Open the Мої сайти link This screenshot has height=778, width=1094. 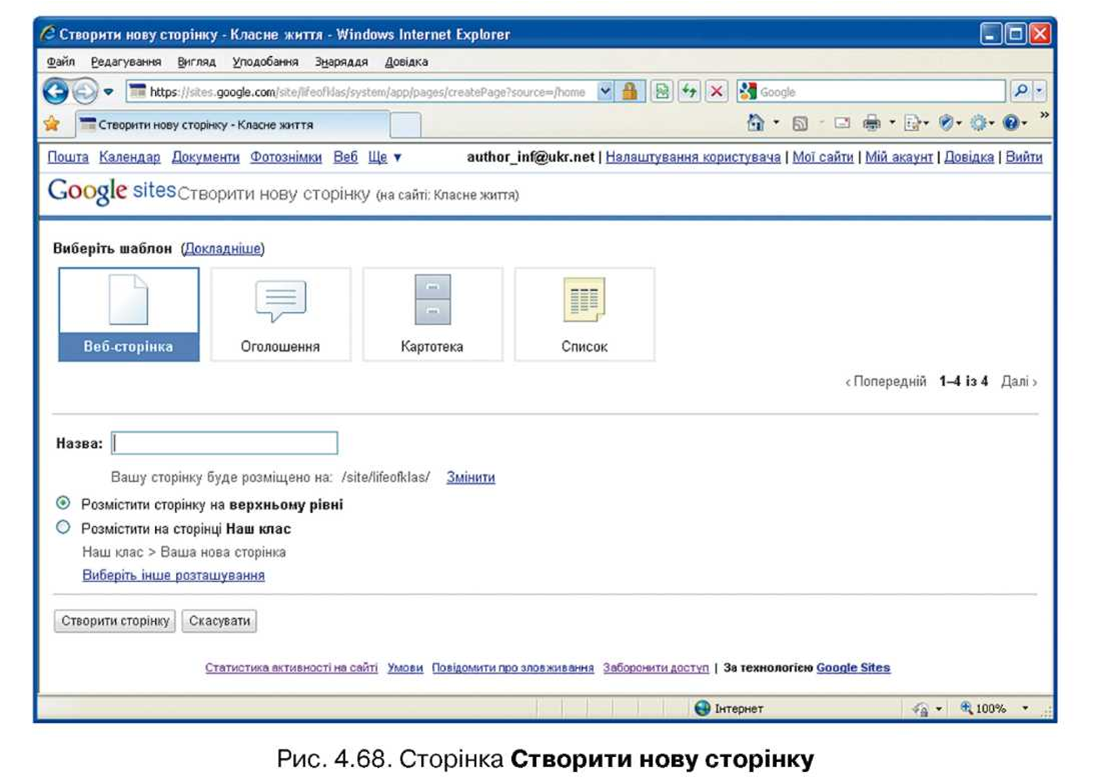[823, 157]
